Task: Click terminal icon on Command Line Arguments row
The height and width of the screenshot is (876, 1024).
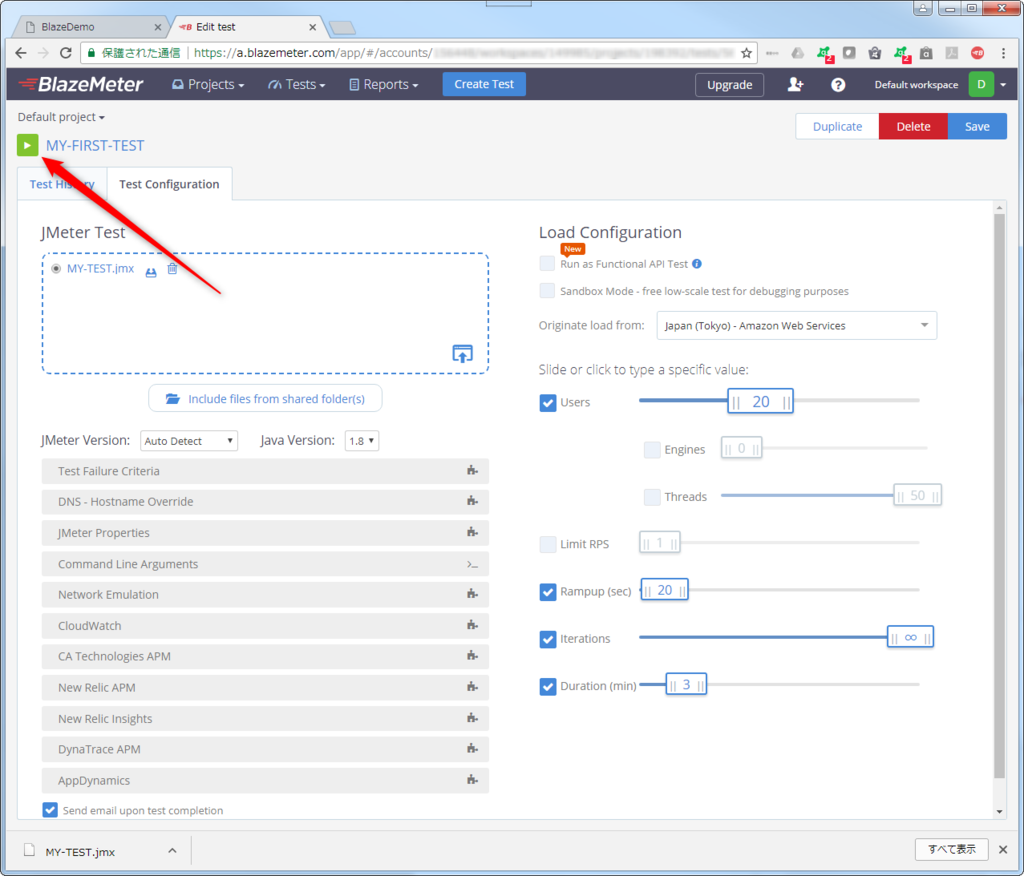Action: (472, 564)
